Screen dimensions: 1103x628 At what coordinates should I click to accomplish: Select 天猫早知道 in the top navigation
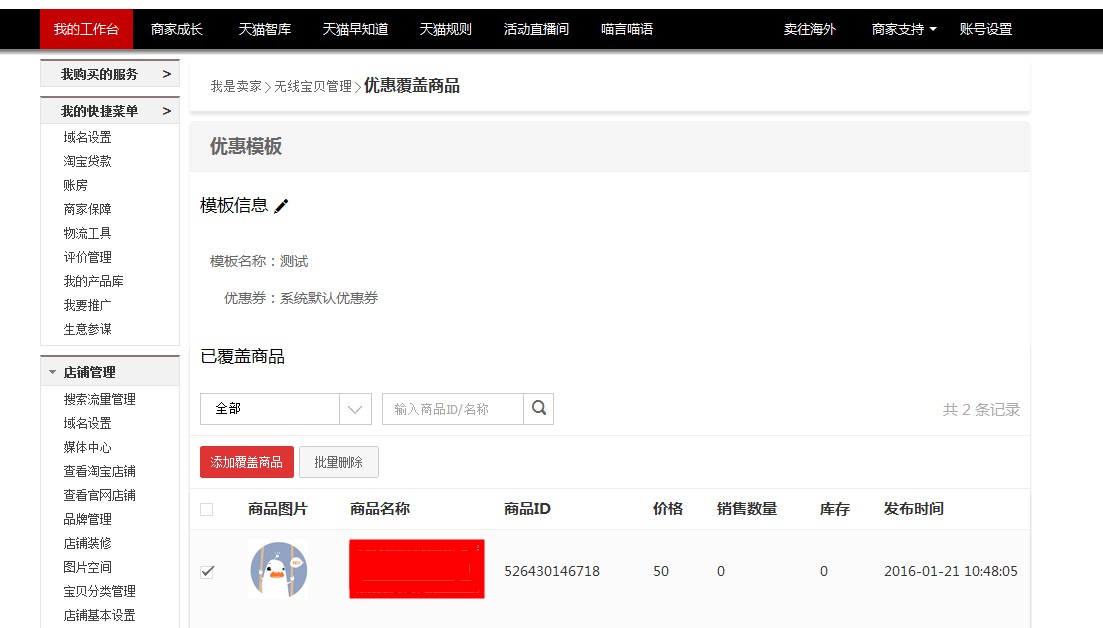point(355,30)
